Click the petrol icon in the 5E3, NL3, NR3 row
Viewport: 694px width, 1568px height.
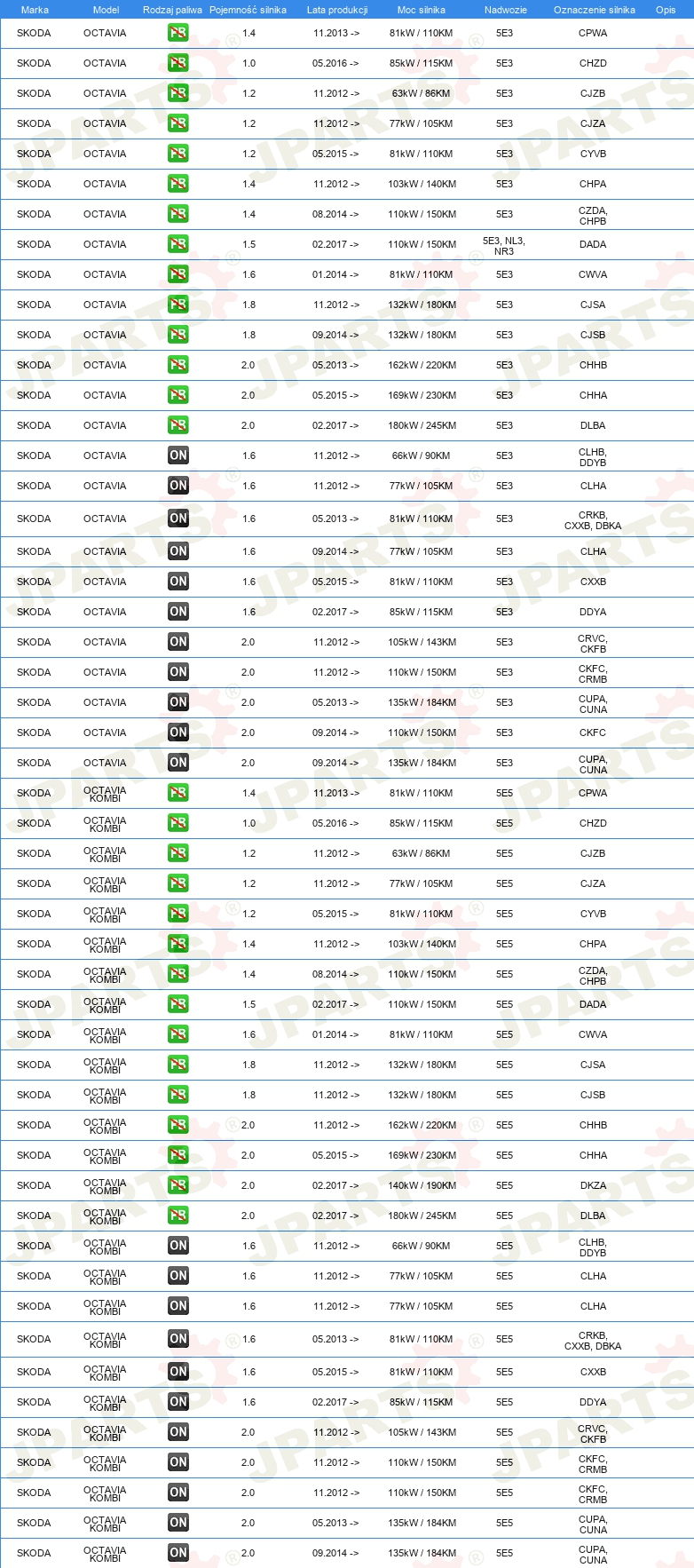pos(178,244)
